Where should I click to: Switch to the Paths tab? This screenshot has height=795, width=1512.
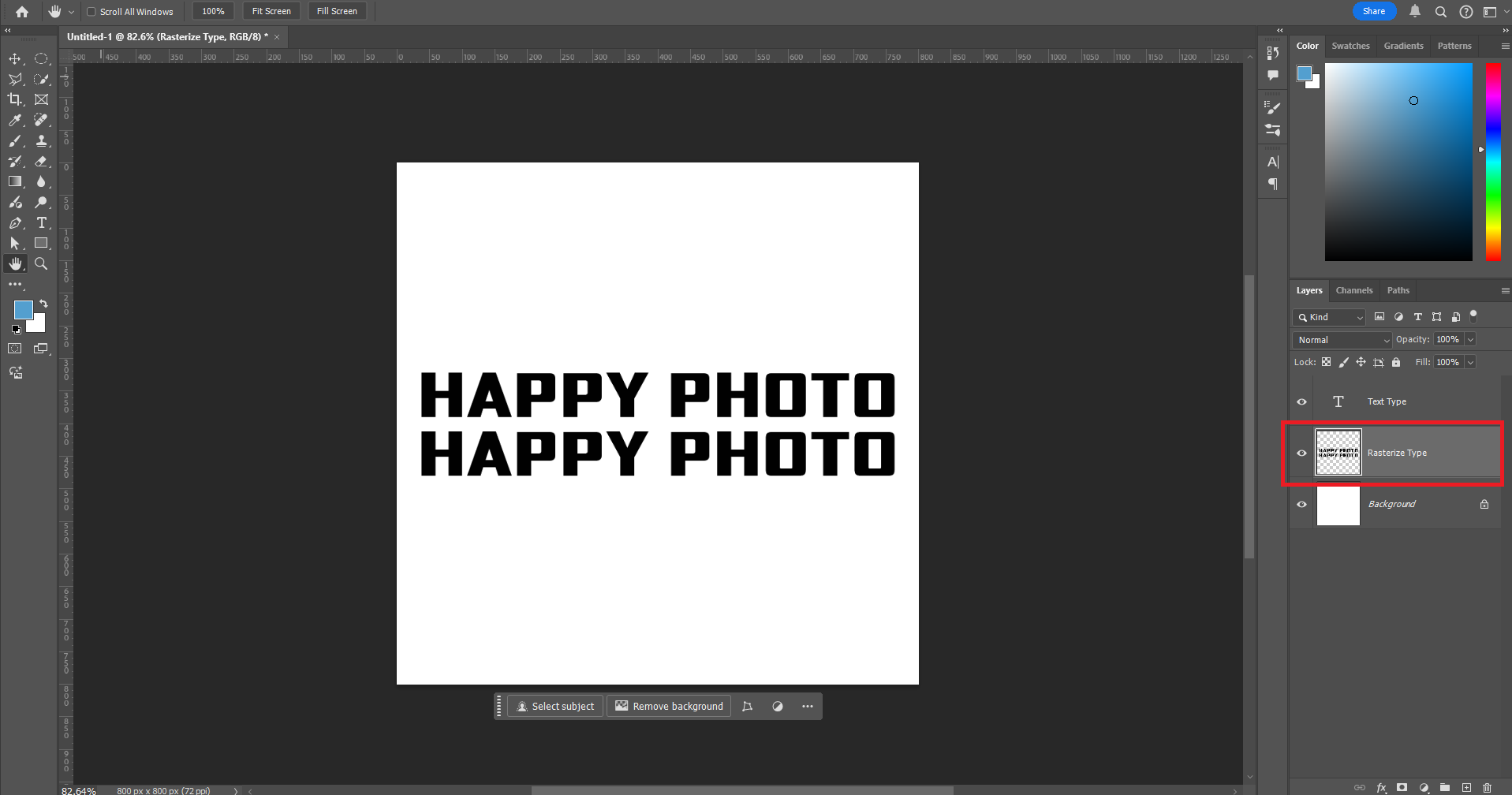pos(1398,290)
